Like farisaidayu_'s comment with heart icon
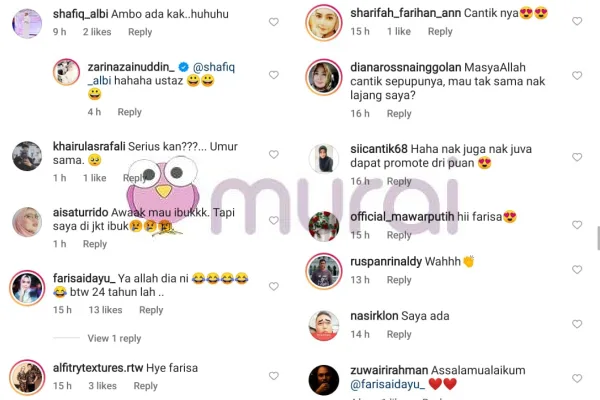Image resolution: width=600 pixels, height=400 pixels. coord(274,286)
